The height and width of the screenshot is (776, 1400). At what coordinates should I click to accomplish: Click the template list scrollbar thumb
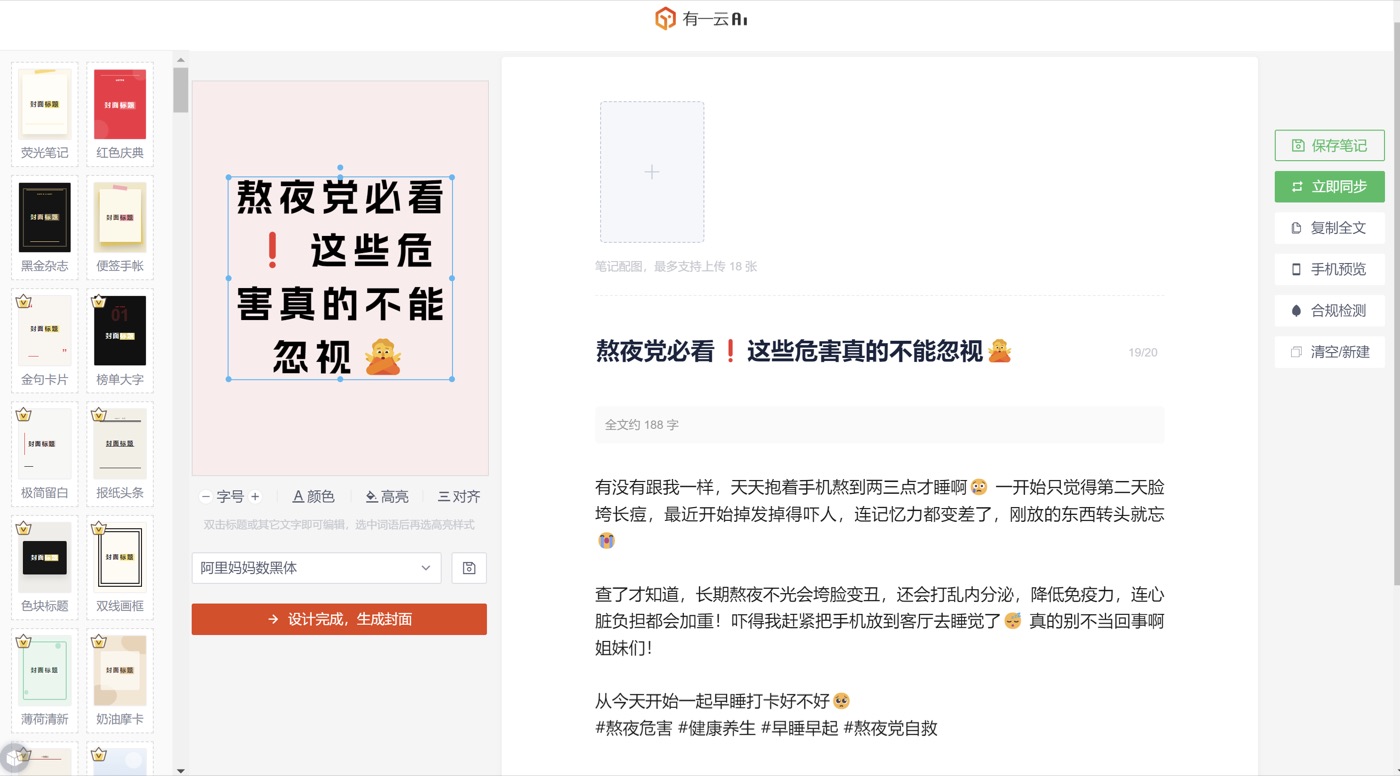coord(180,90)
